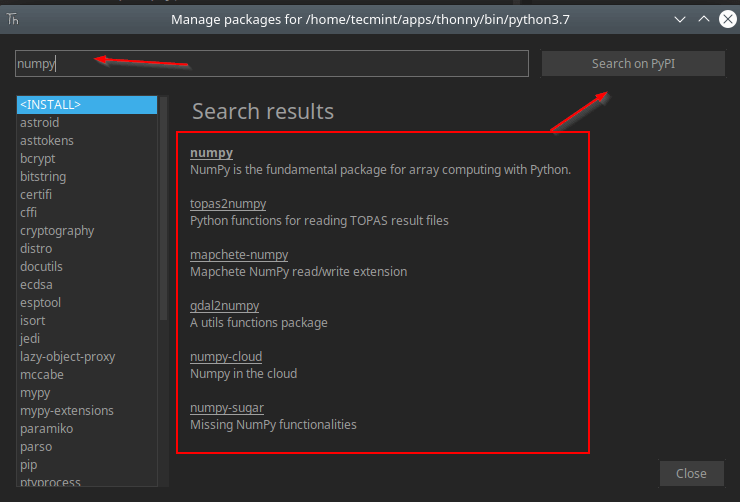
Task: Maximize the package manager window
Action: point(704,19)
